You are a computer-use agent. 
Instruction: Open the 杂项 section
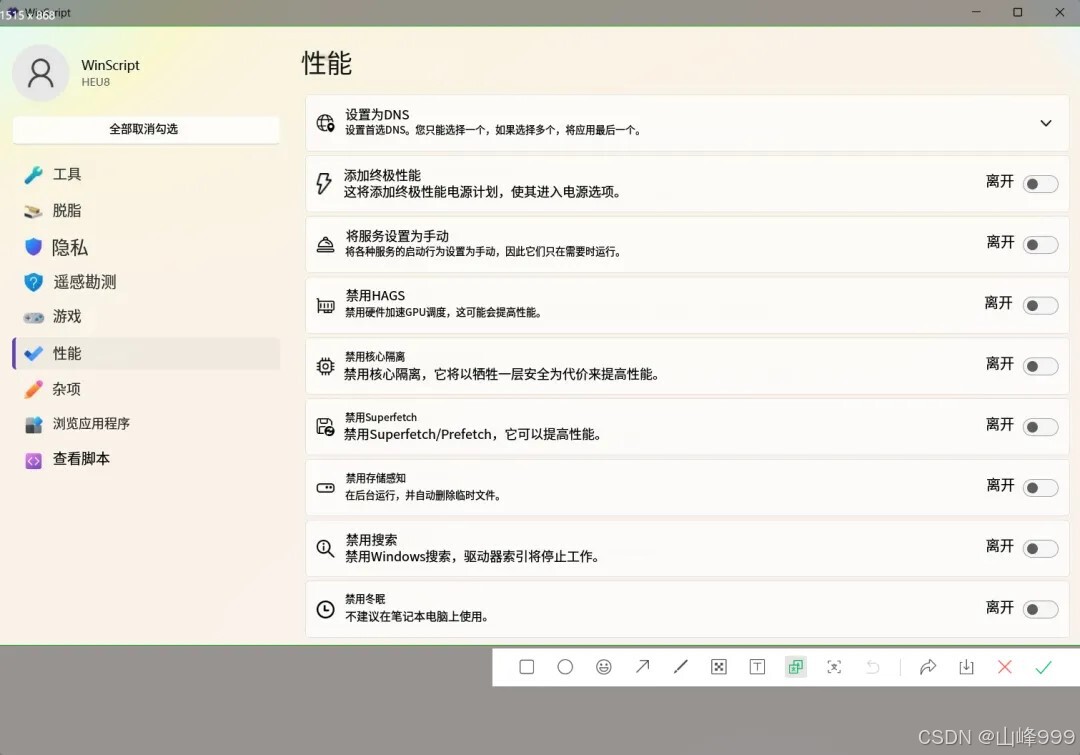click(x=146, y=389)
